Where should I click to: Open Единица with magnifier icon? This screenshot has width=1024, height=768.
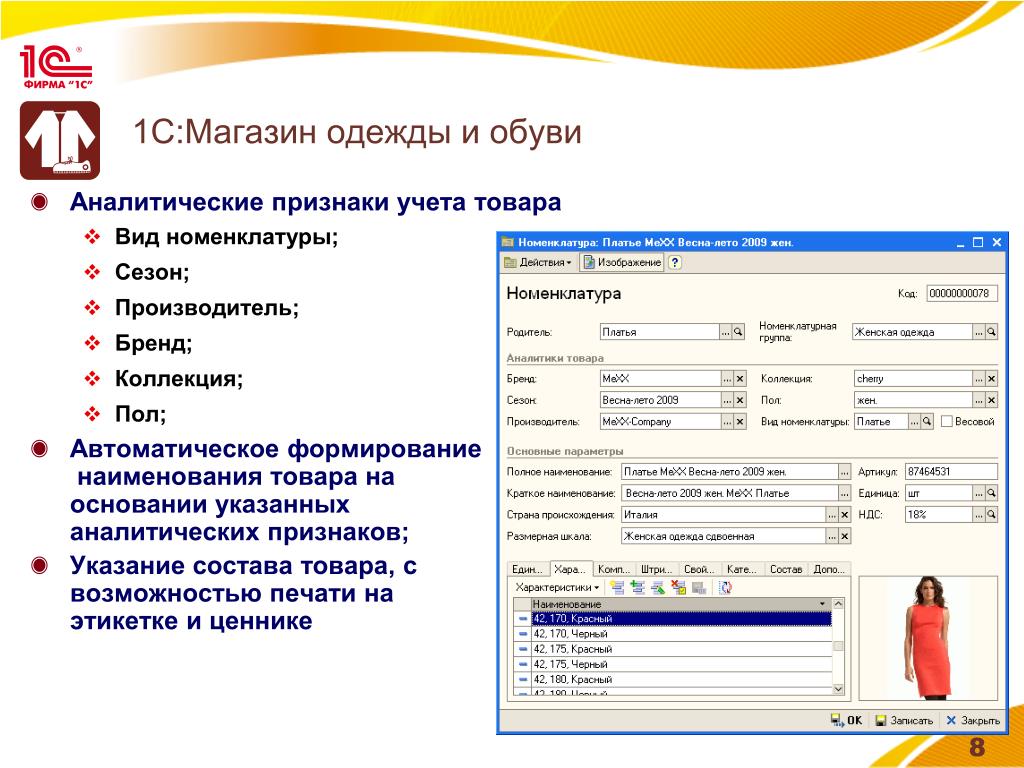[991, 493]
